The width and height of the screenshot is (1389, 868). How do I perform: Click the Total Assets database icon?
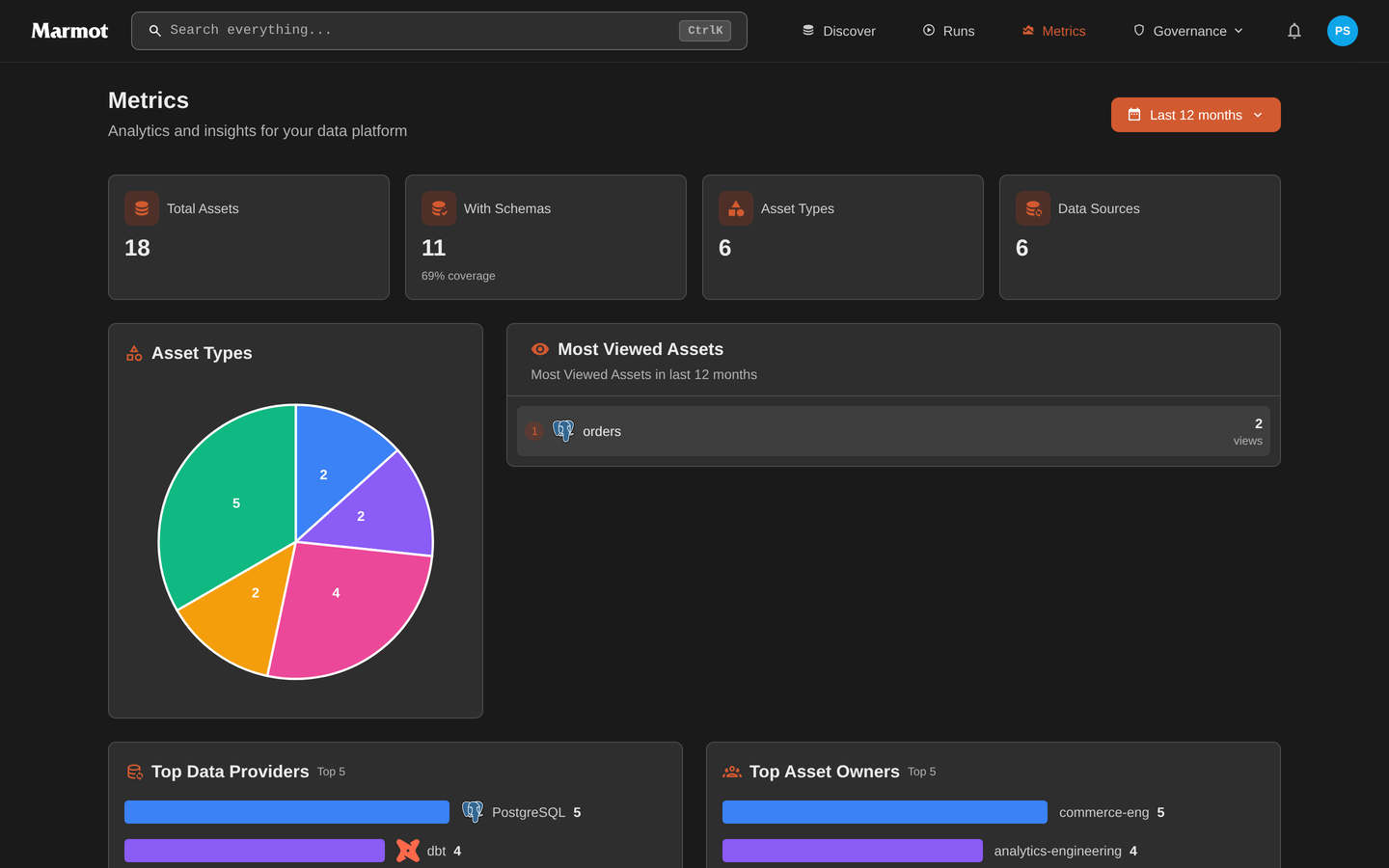142,208
